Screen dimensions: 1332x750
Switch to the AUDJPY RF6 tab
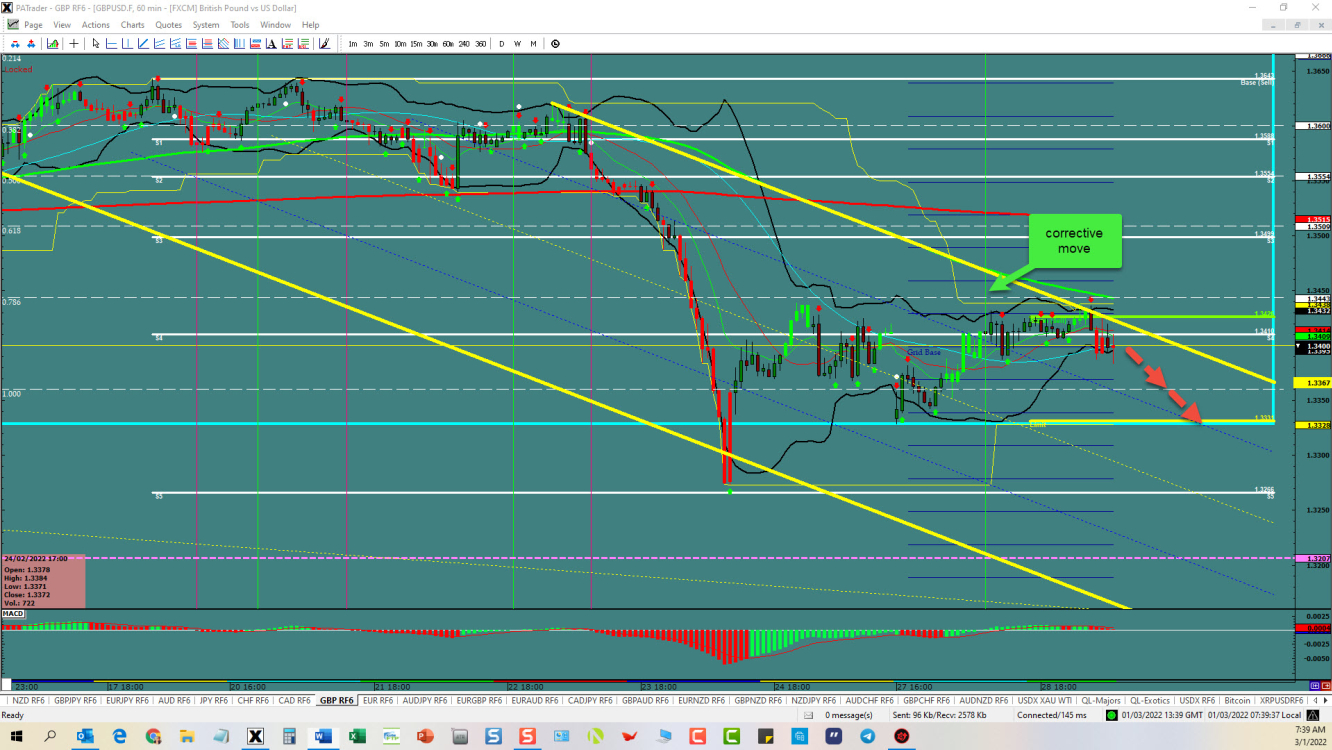point(425,700)
